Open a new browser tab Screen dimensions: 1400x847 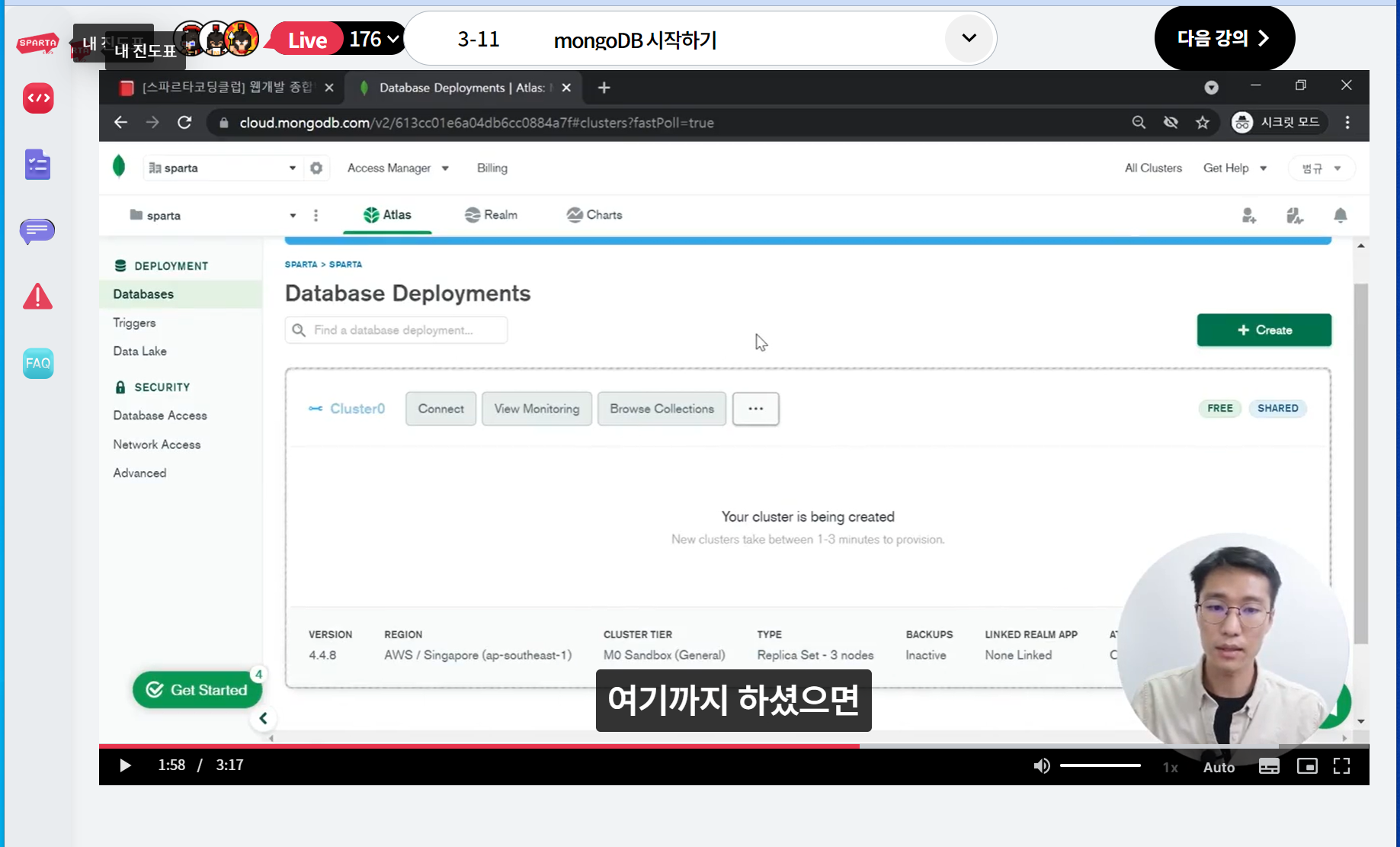[x=604, y=88]
